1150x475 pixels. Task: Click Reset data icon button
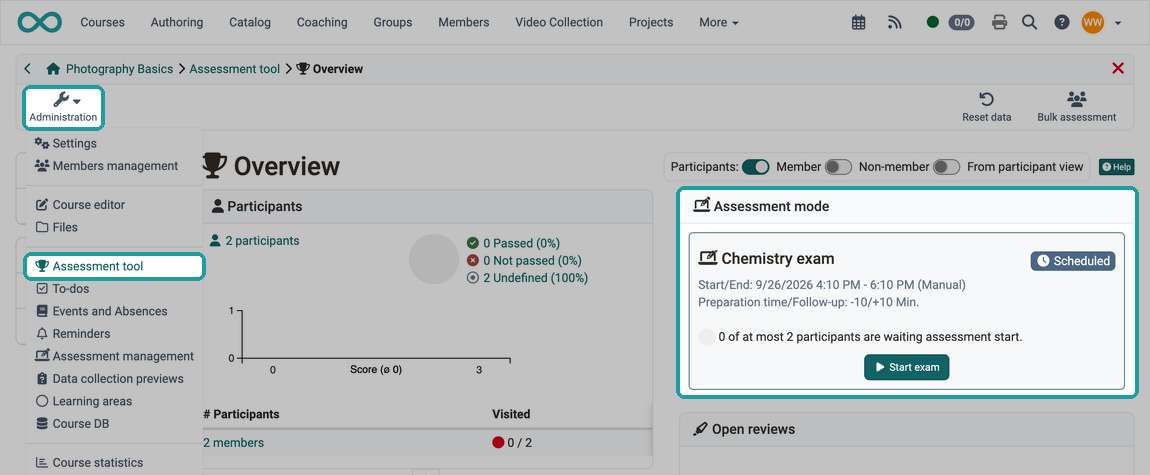click(x=986, y=107)
